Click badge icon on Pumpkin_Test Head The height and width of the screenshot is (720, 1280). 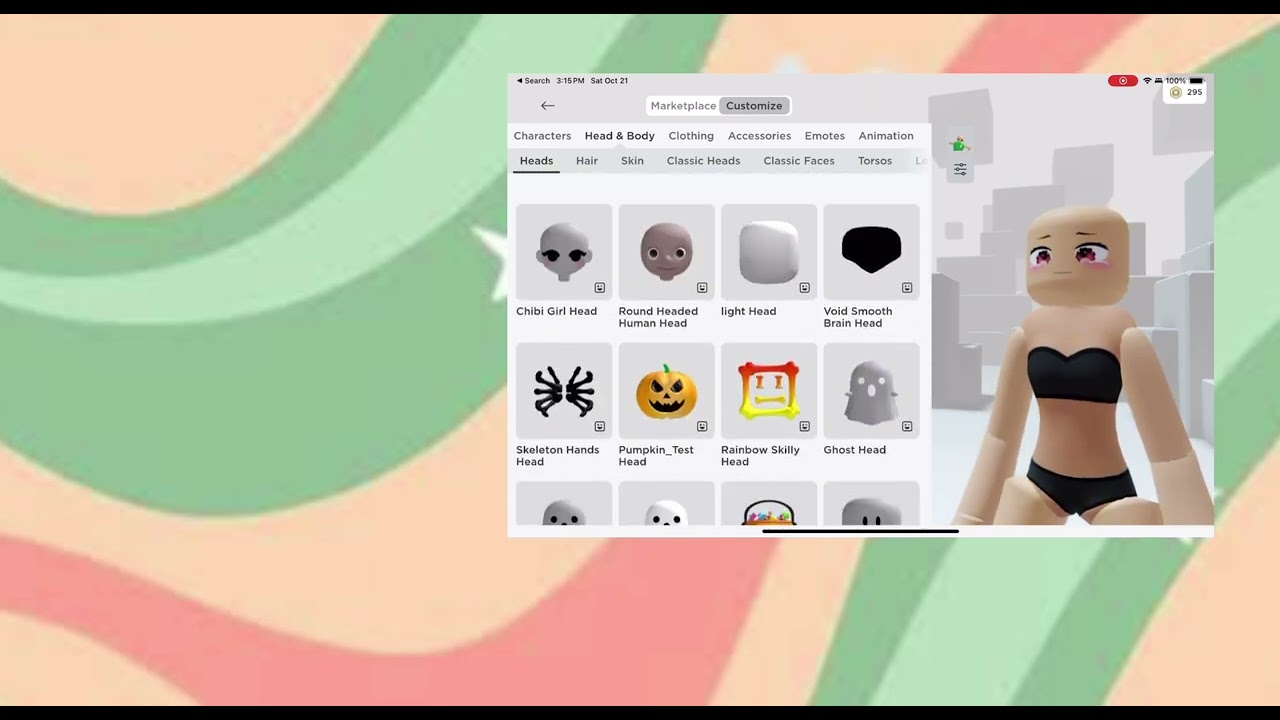[702, 426]
